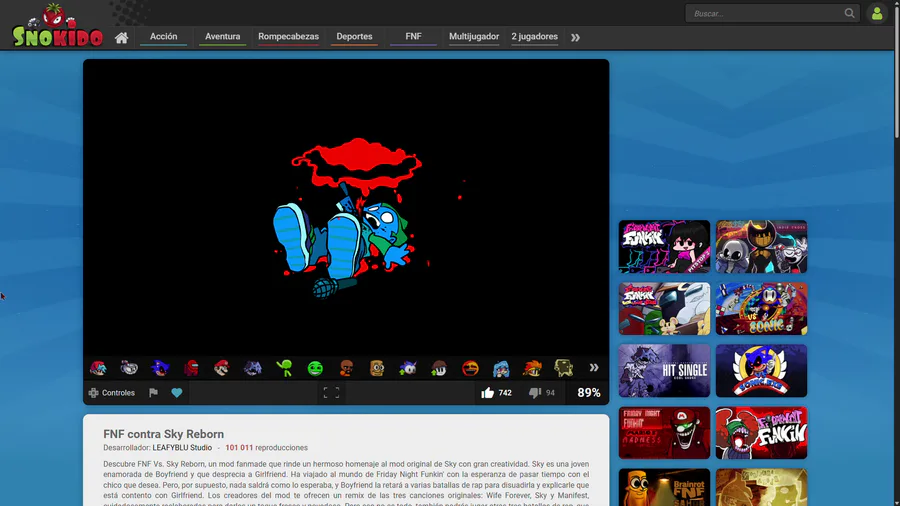
Task: Open Friday Night Funkin pink-girl thumbnail
Action: tap(664, 247)
